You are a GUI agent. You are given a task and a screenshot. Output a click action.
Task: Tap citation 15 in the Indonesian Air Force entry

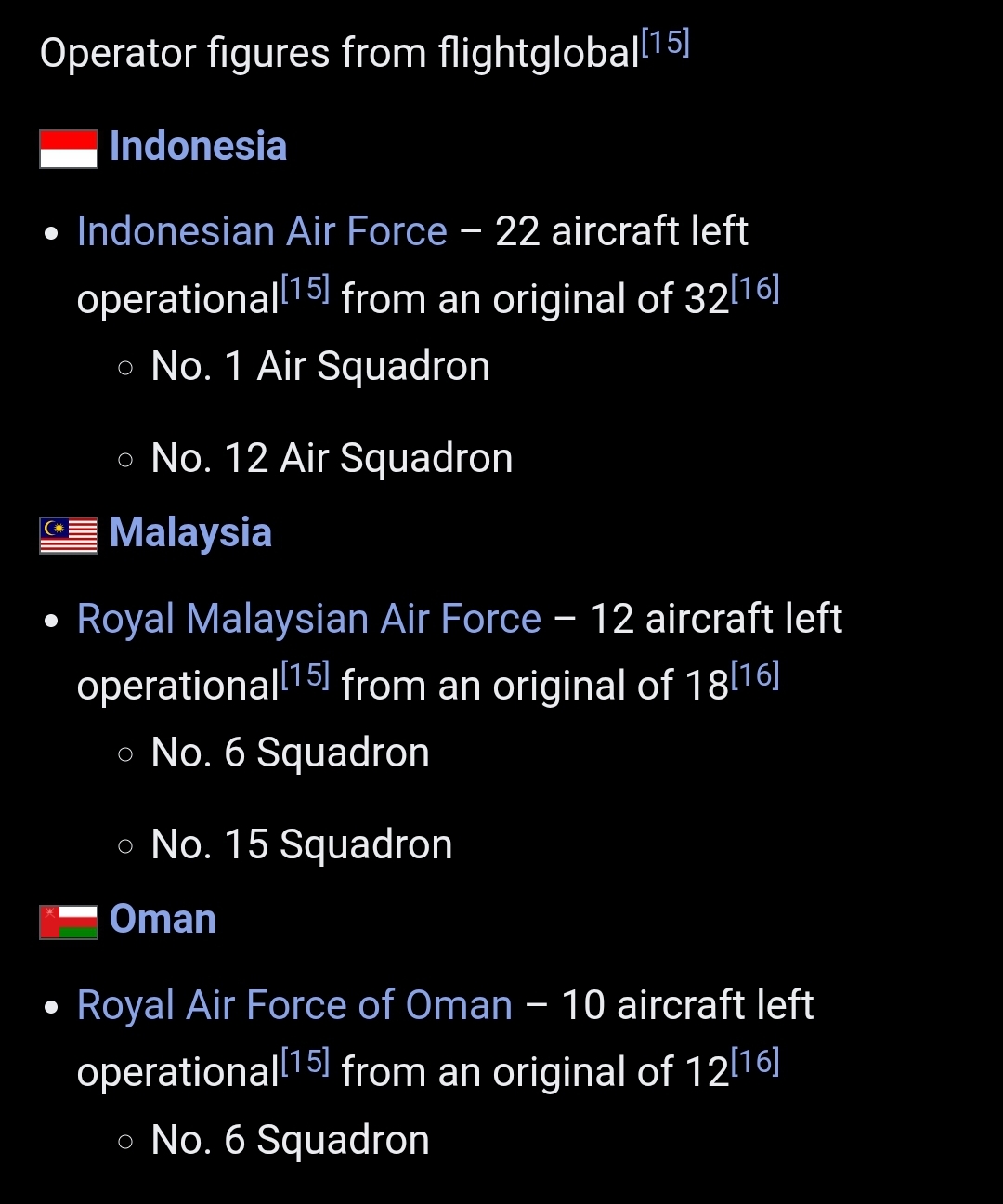pyautogui.click(x=306, y=289)
